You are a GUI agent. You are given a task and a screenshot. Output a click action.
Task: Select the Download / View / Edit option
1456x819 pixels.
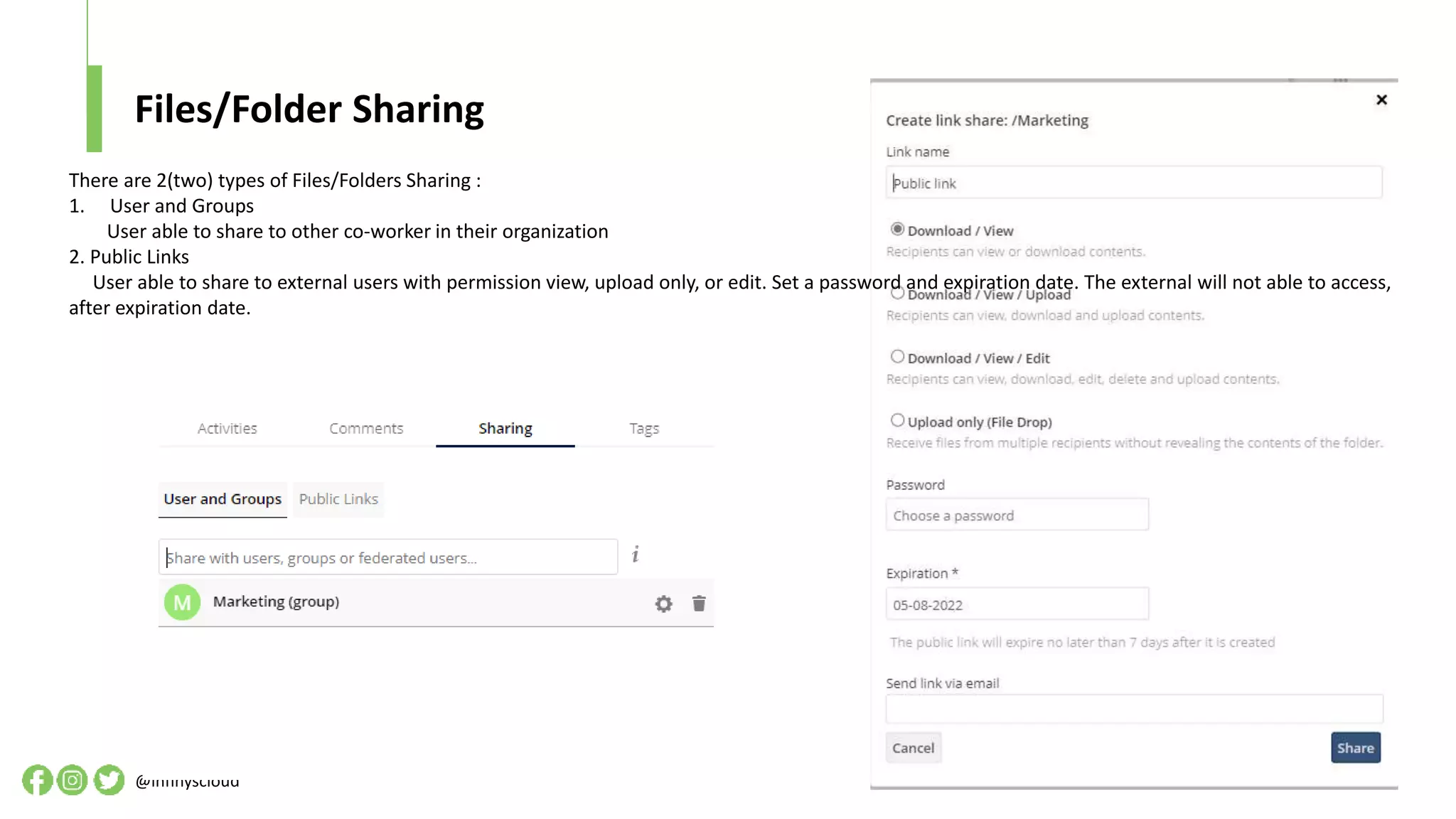pyautogui.click(x=897, y=357)
